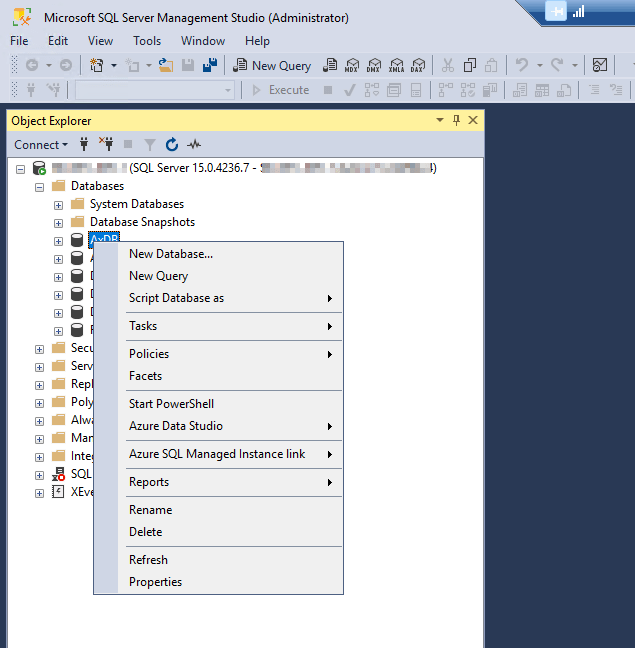Viewport: 635px width, 648px height.
Task: Select Tasks from the context menu
Action: pos(143,326)
